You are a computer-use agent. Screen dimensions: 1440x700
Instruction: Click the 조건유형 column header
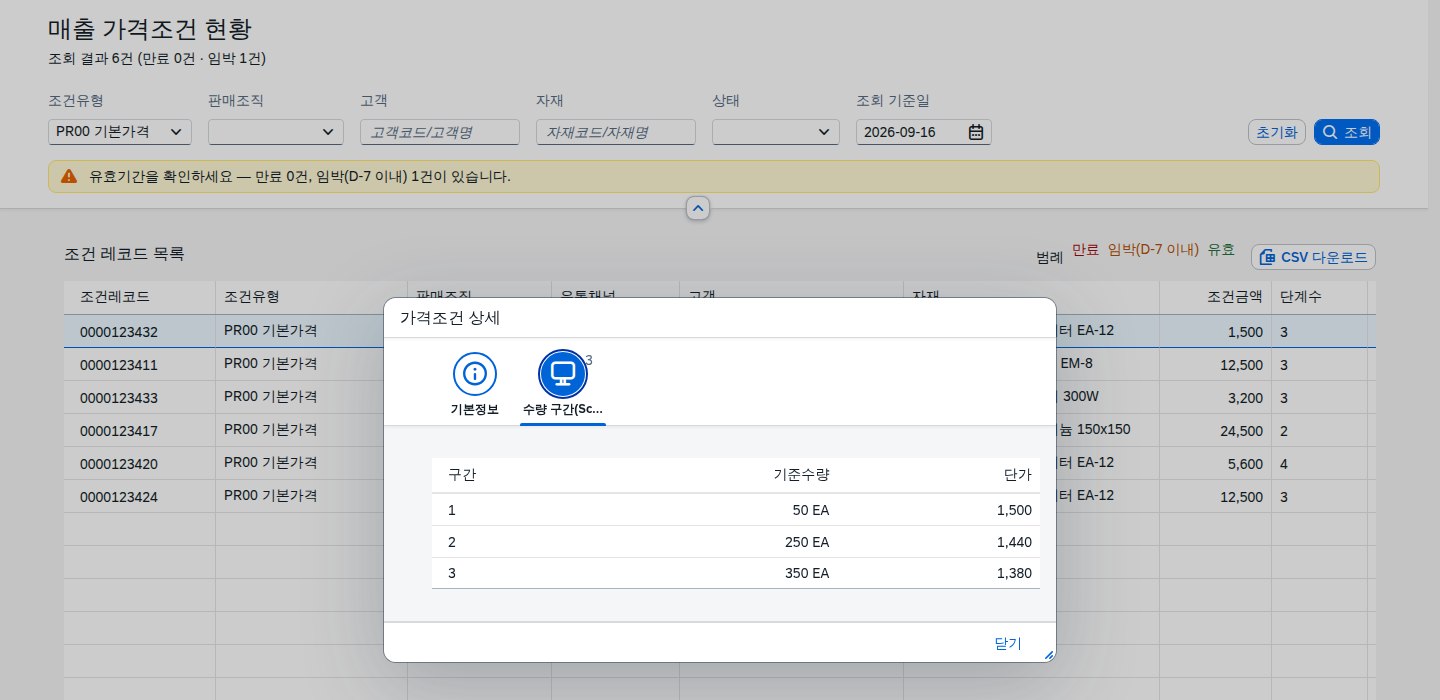pyautogui.click(x=312, y=297)
